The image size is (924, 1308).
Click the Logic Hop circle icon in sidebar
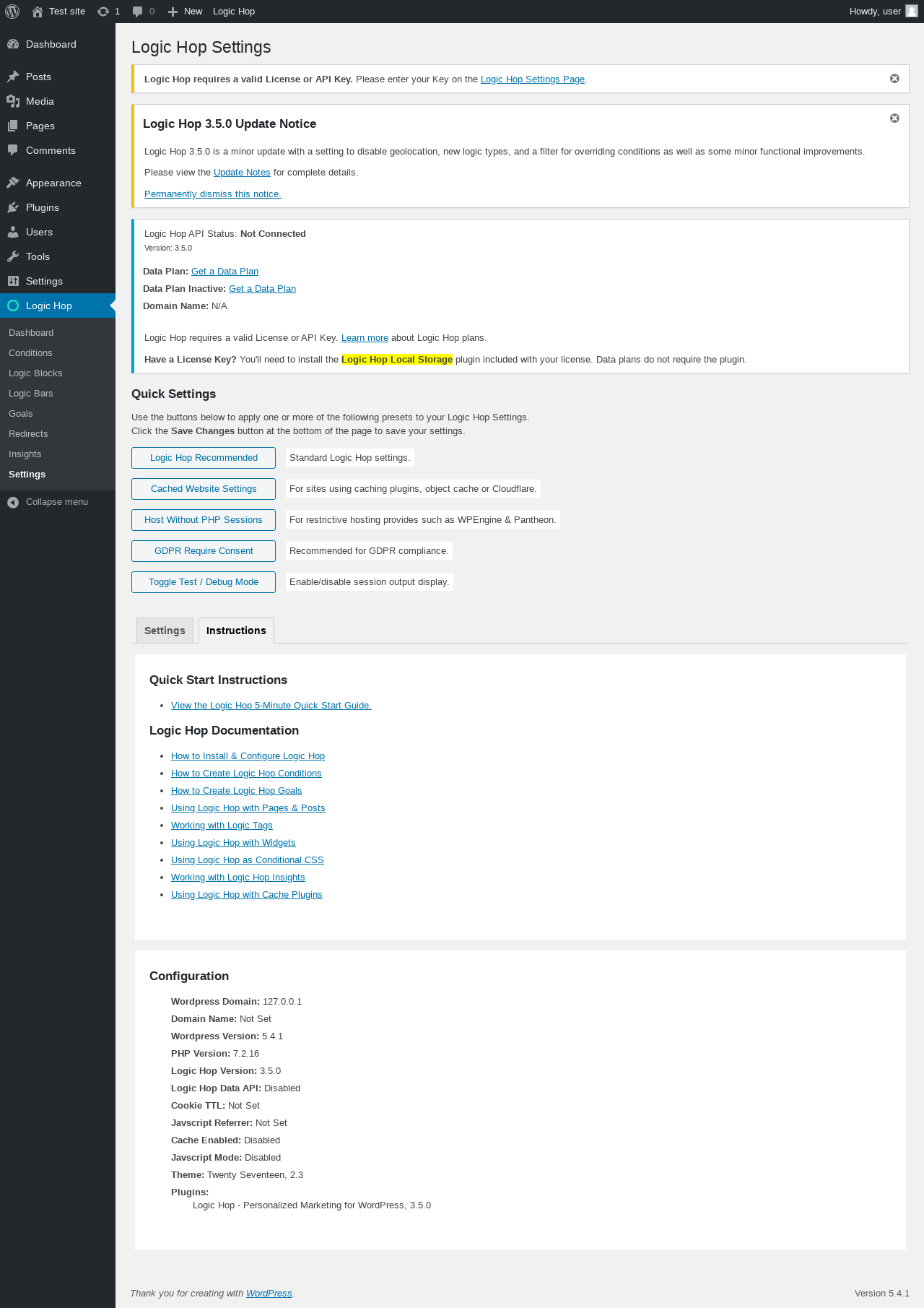tap(13, 306)
